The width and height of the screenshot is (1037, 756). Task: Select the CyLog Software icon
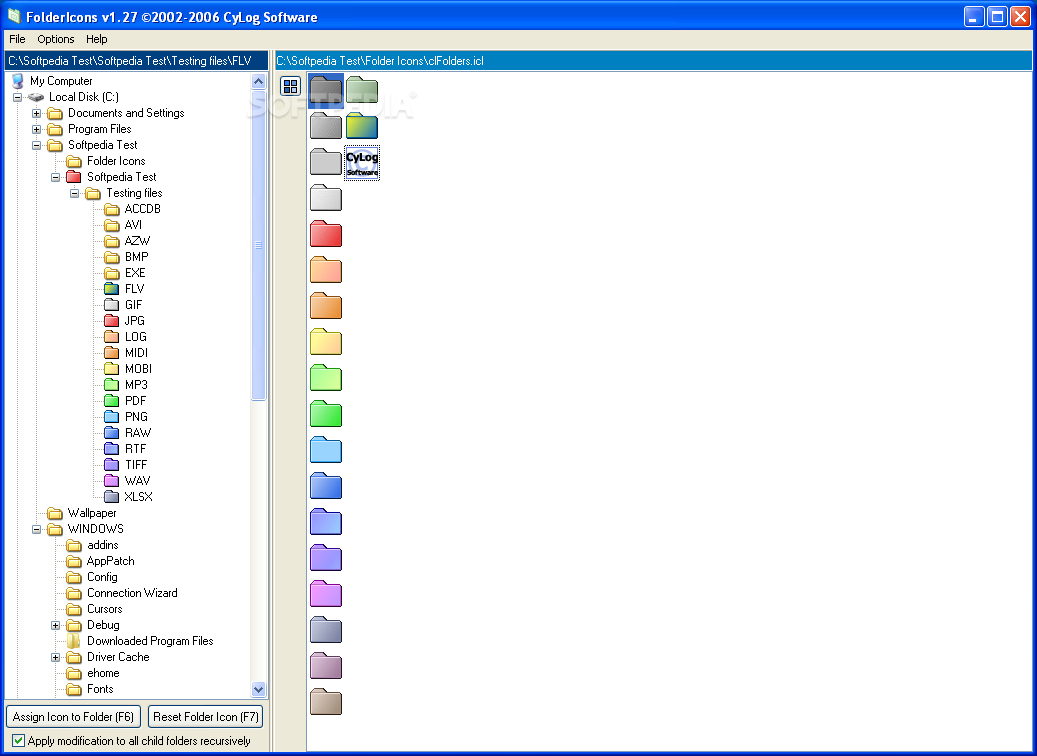[362, 163]
